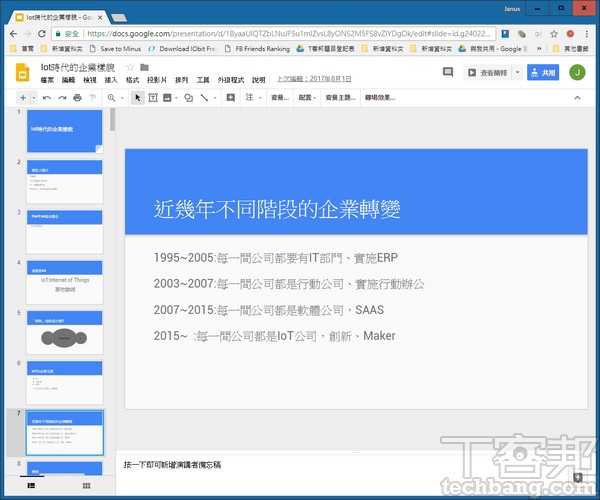This screenshot has height=500, width=600.
Task: Click the Insert image icon
Action: [x=167, y=98]
